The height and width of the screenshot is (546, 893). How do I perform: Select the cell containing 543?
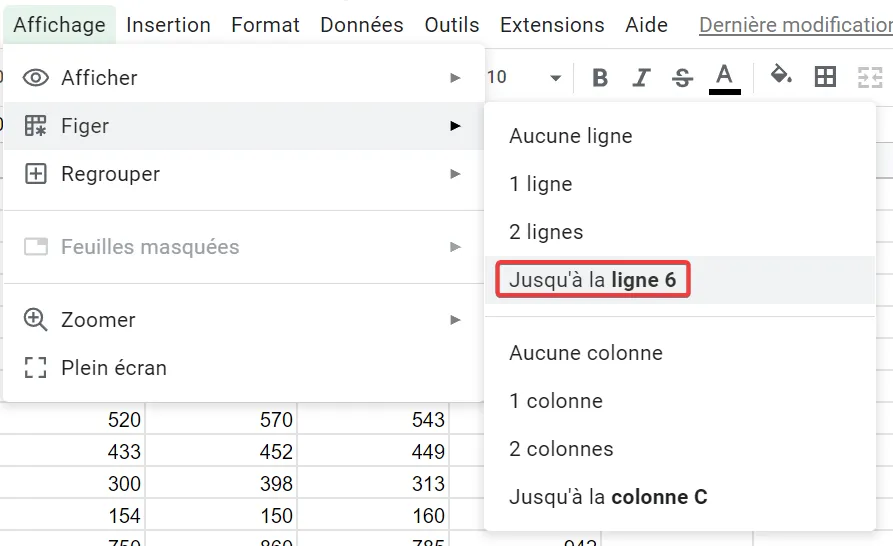[373, 420]
